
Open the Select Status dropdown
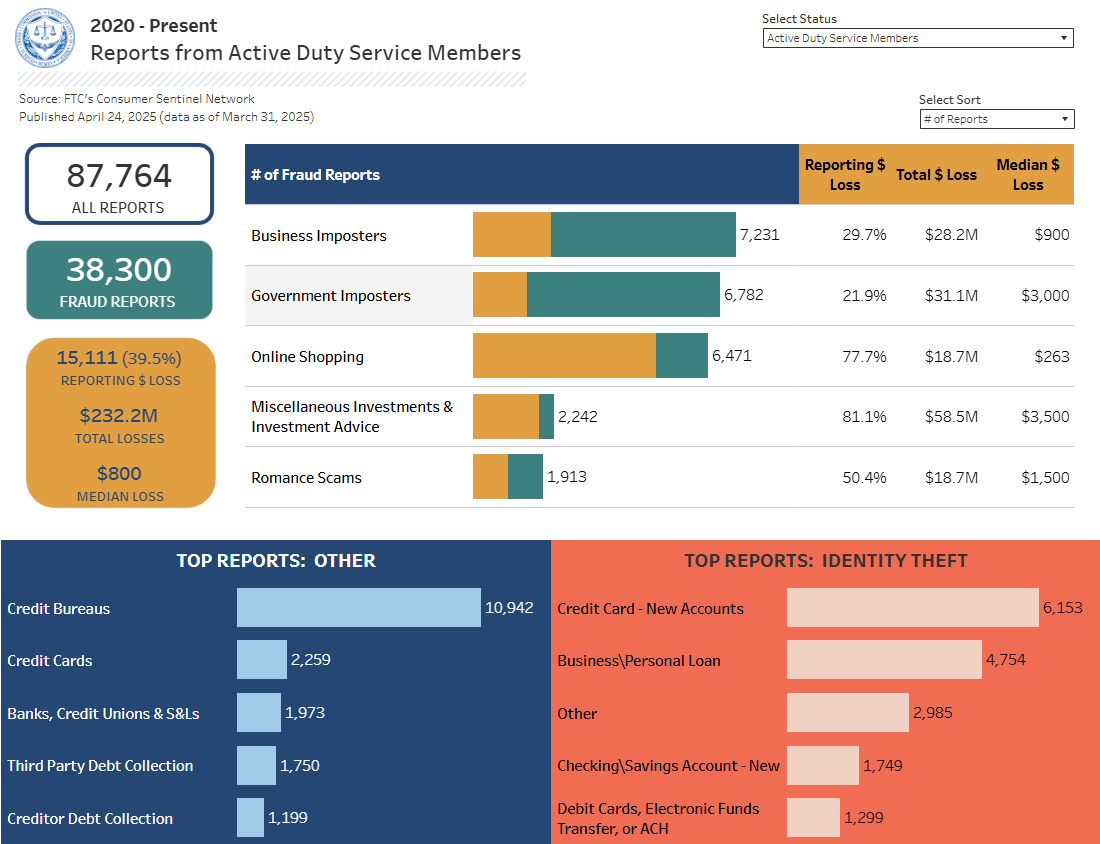click(918, 38)
